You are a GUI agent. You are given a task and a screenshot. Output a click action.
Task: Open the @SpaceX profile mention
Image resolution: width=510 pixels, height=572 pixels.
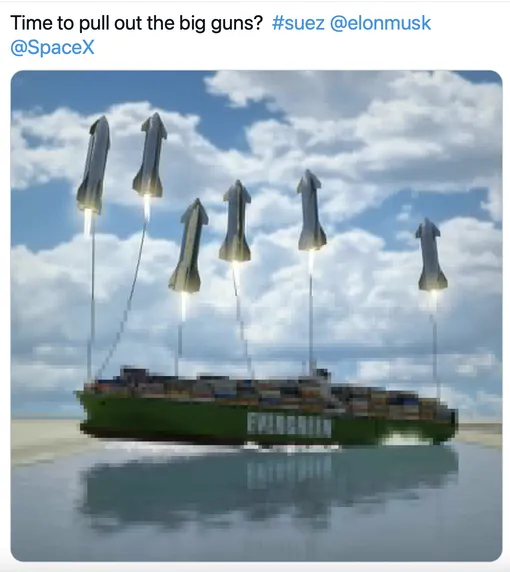pyautogui.click(x=53, y=47)
